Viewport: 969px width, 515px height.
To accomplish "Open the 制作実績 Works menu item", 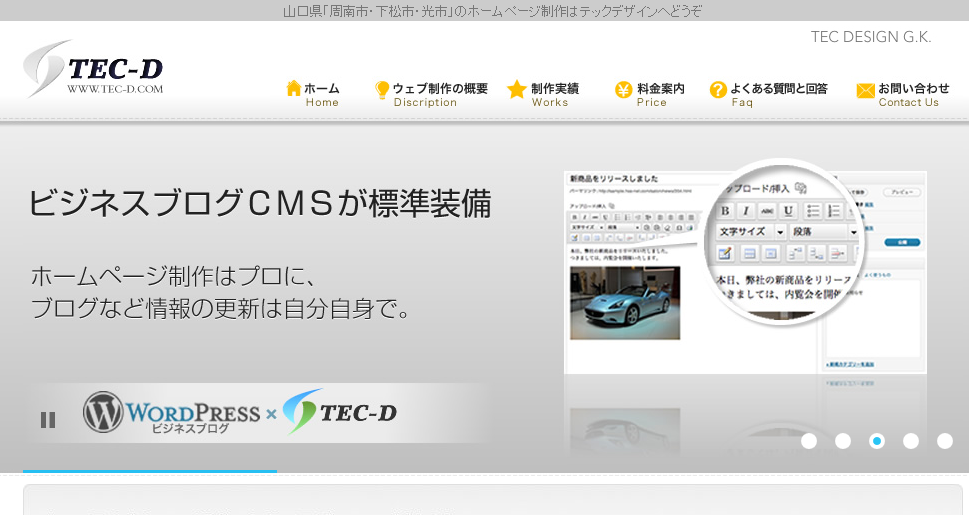I will click(x=554, y=94).
